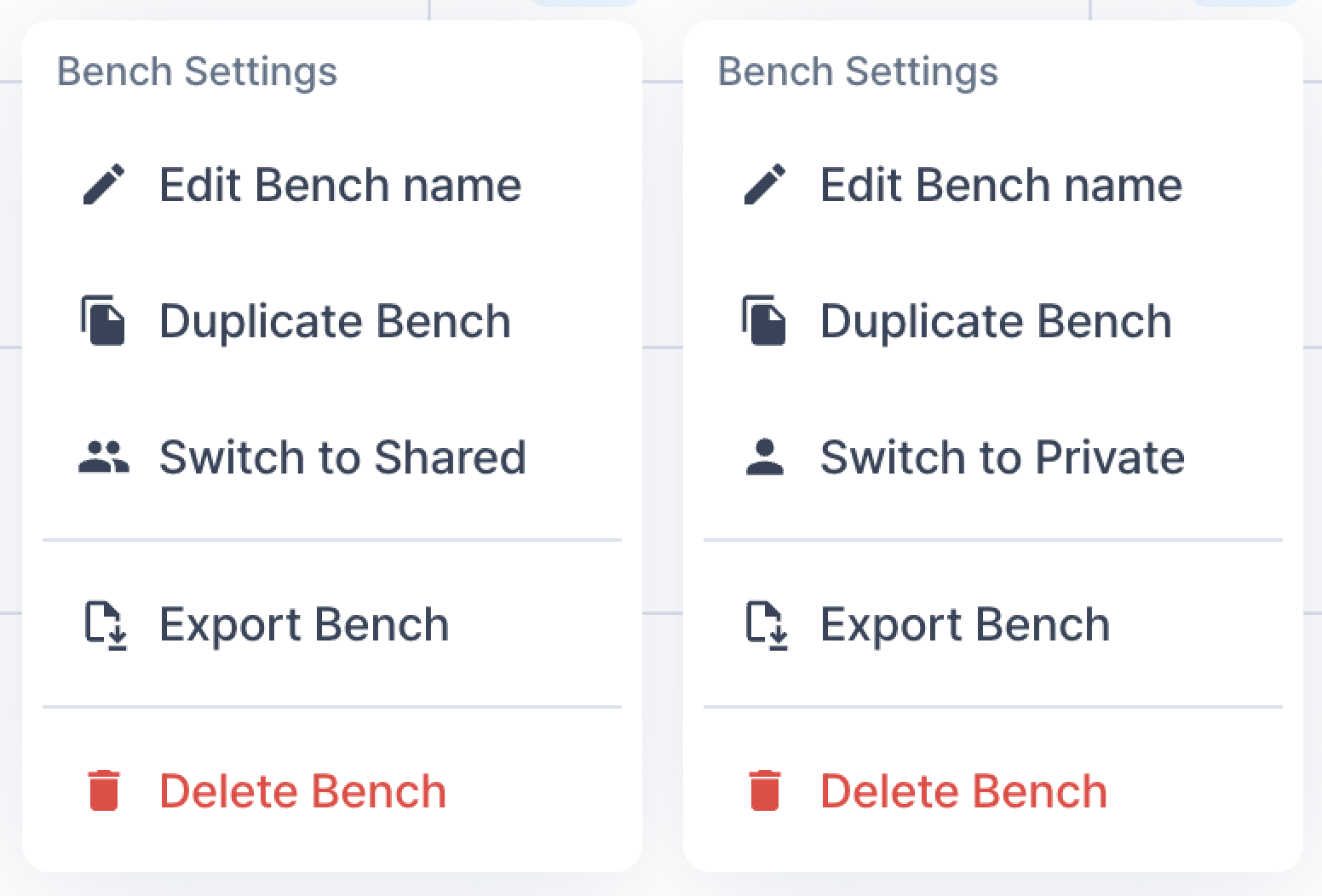Click the pencil icon in the left menu
The image size is (1322, 896).
[x=104, y=185]
